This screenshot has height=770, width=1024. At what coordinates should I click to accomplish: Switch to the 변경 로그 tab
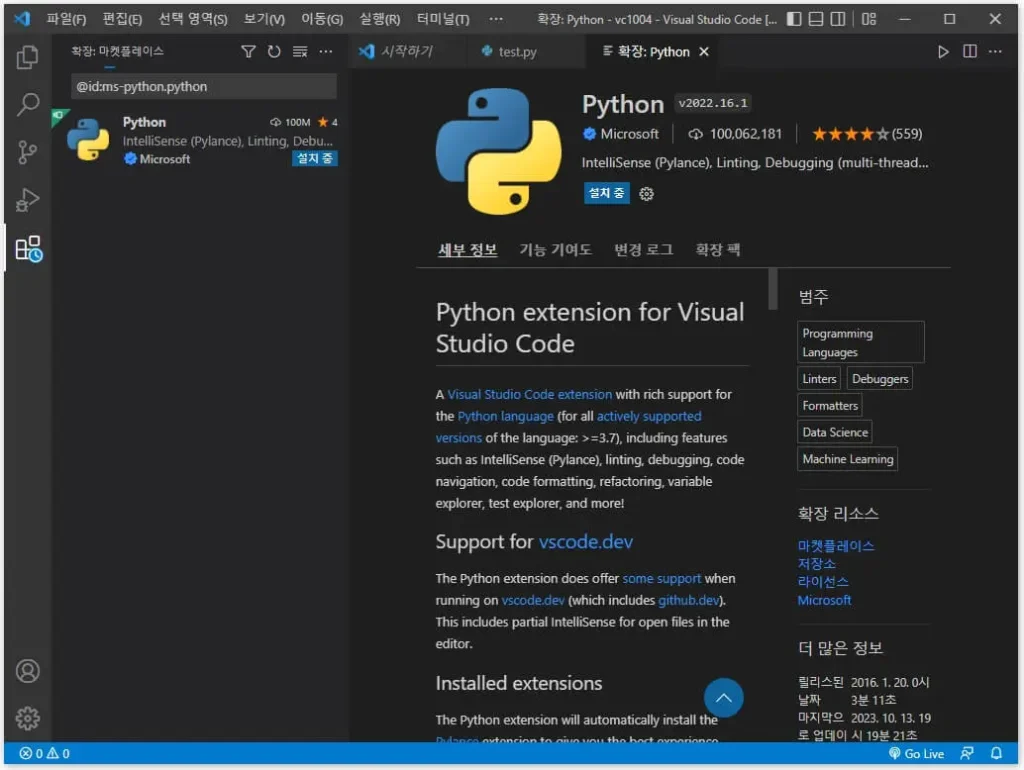pyautogui.click(x=643, y=250)
